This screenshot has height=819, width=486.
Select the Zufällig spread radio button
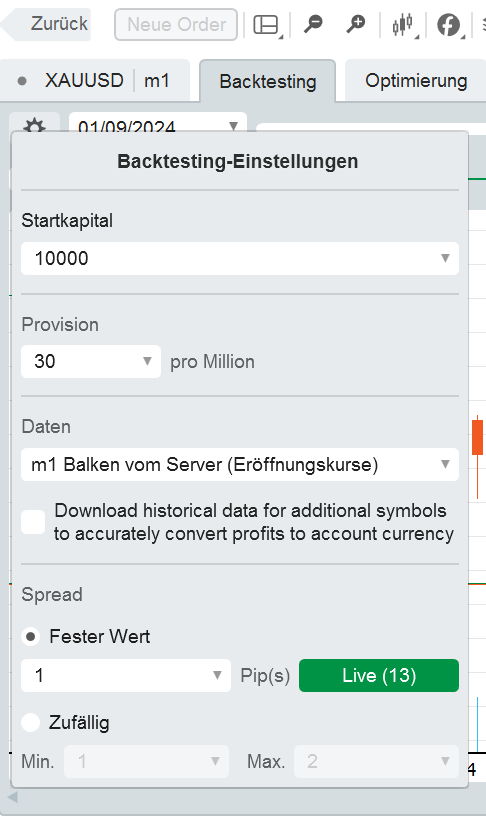coord(31,722)
